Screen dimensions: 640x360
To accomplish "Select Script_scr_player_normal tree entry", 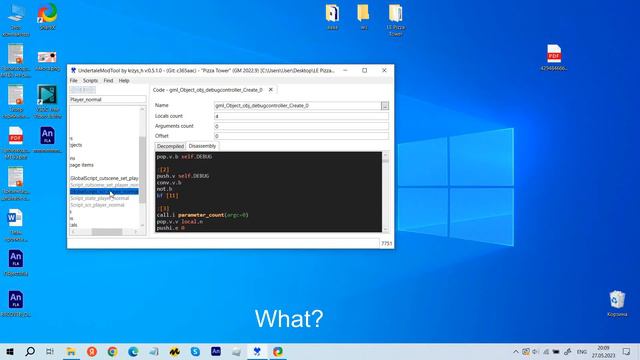I will [97, 205].
